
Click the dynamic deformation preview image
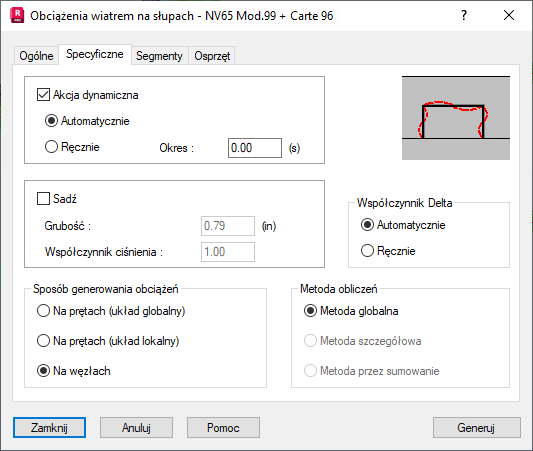pos(455,118)
